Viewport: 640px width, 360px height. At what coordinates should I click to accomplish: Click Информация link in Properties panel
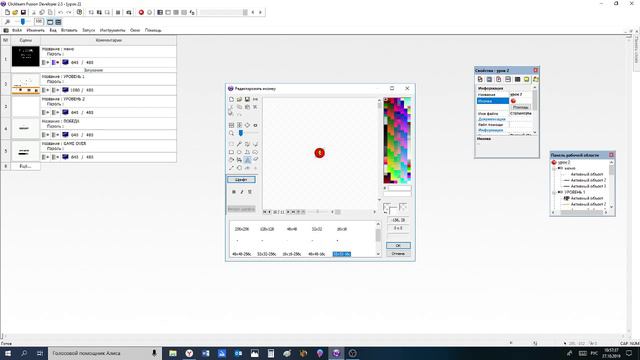[491, 130]
